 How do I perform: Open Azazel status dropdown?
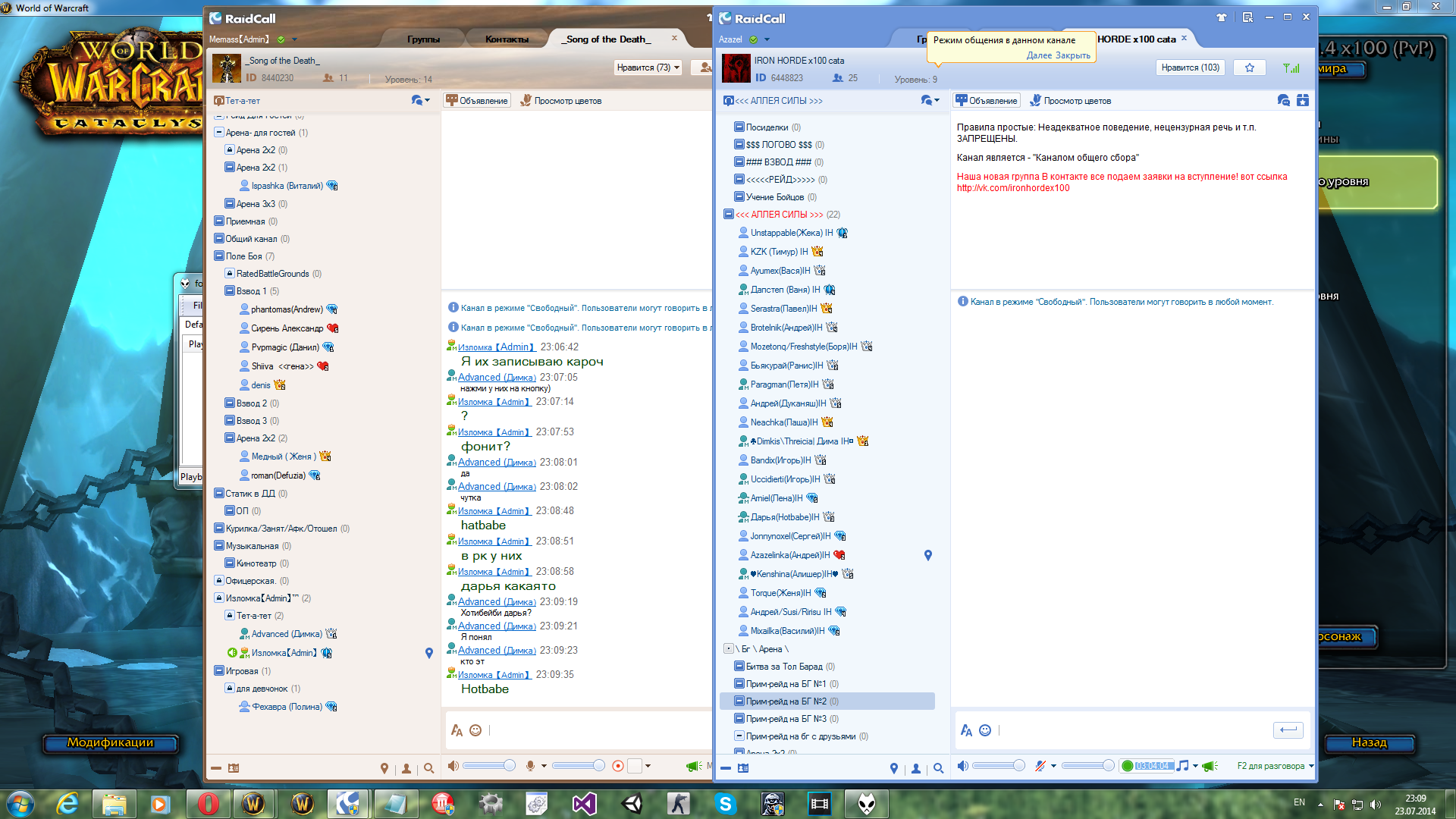point(767,39)
